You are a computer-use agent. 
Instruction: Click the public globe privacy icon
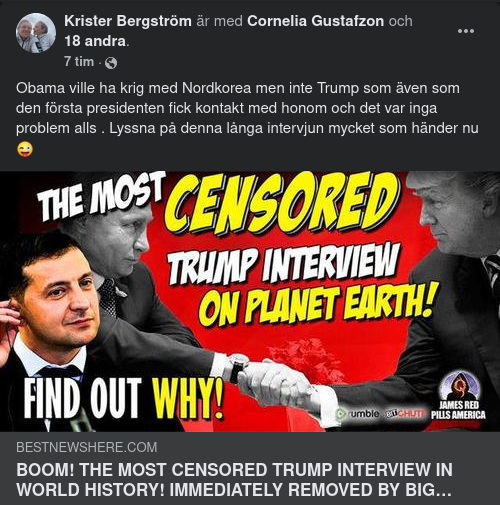coord(111,63)
